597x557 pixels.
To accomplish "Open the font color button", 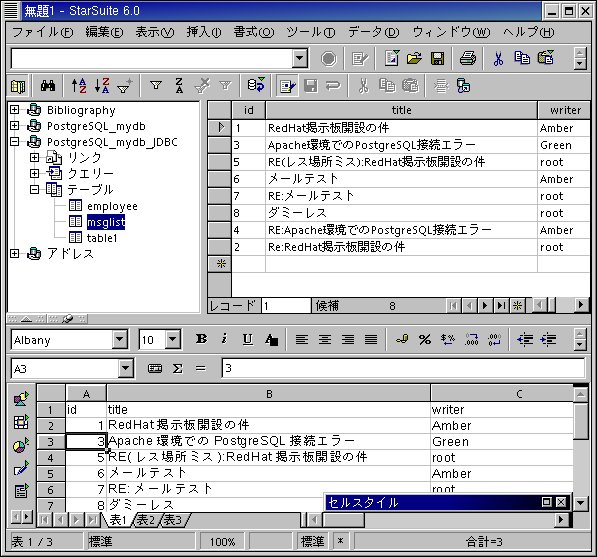I will (x=271, y=339).
